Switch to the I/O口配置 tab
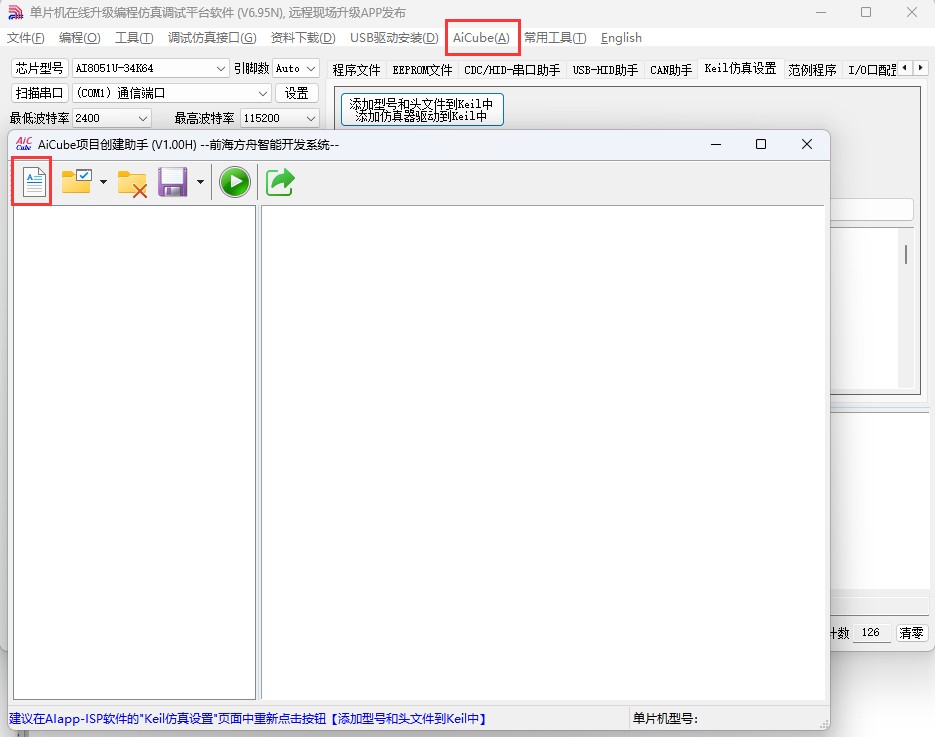The image size is (935, 737). pos(872,70)
